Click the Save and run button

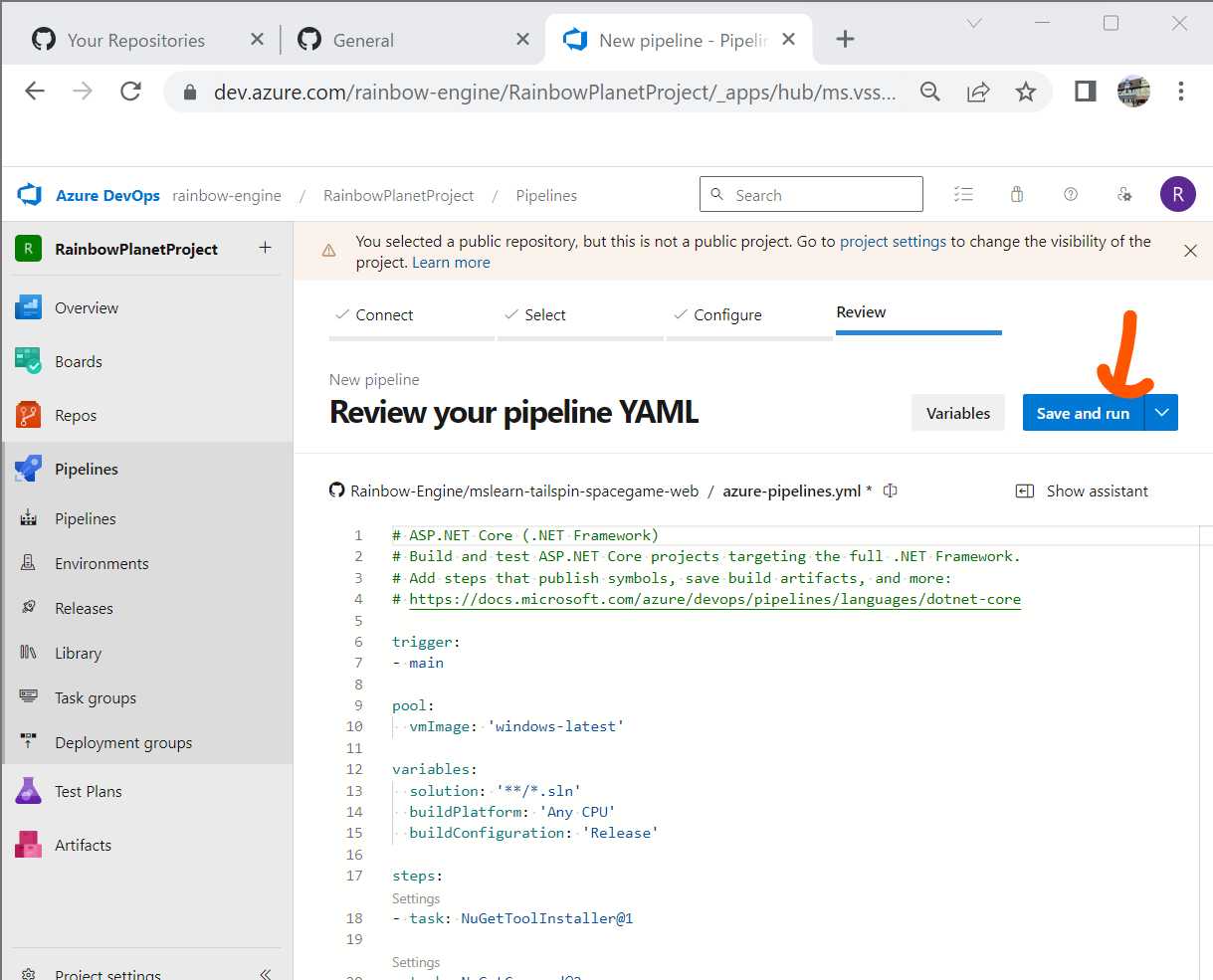pyautogui.click(x=1084, y=413)
